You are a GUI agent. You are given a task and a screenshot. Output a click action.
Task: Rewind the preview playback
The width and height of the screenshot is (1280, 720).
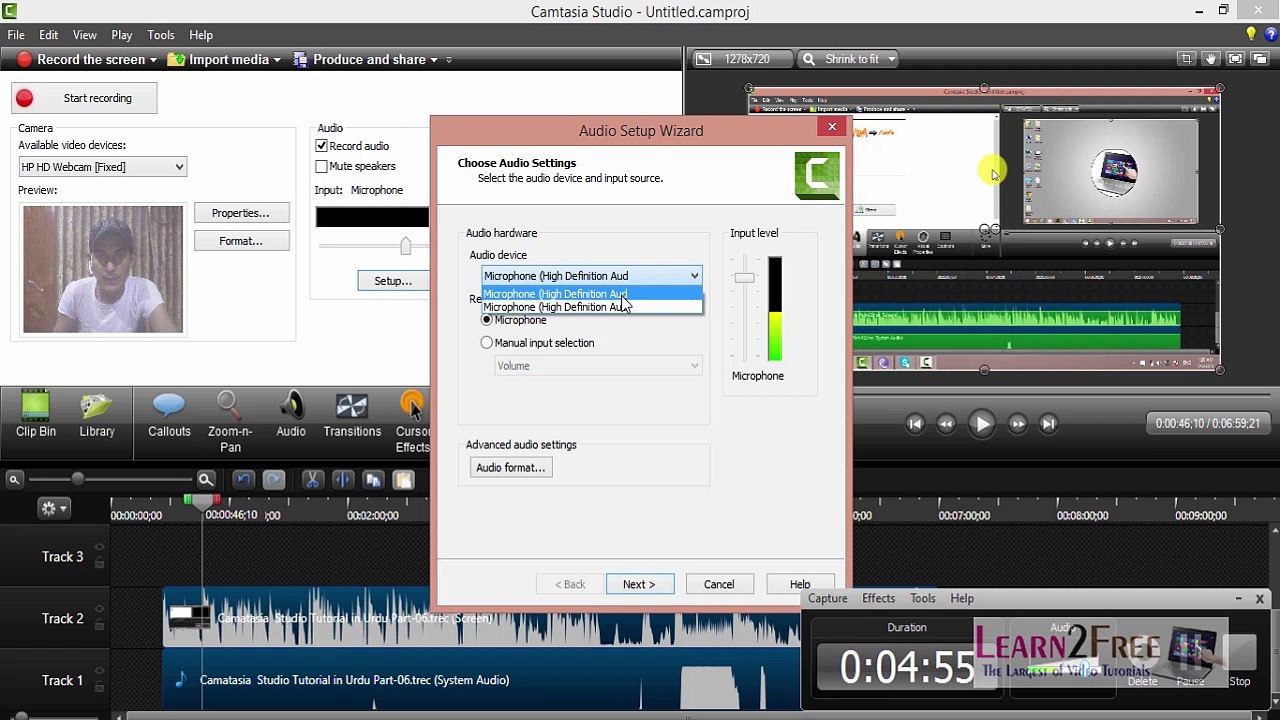946,424
